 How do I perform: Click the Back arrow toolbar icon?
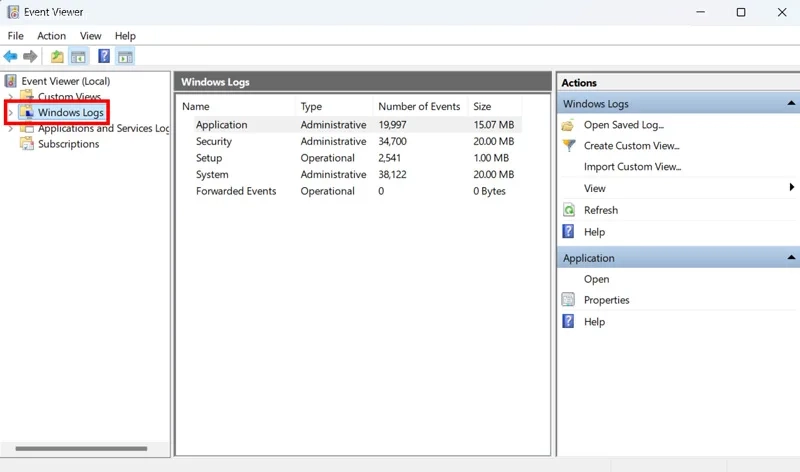tap(10, 56)
